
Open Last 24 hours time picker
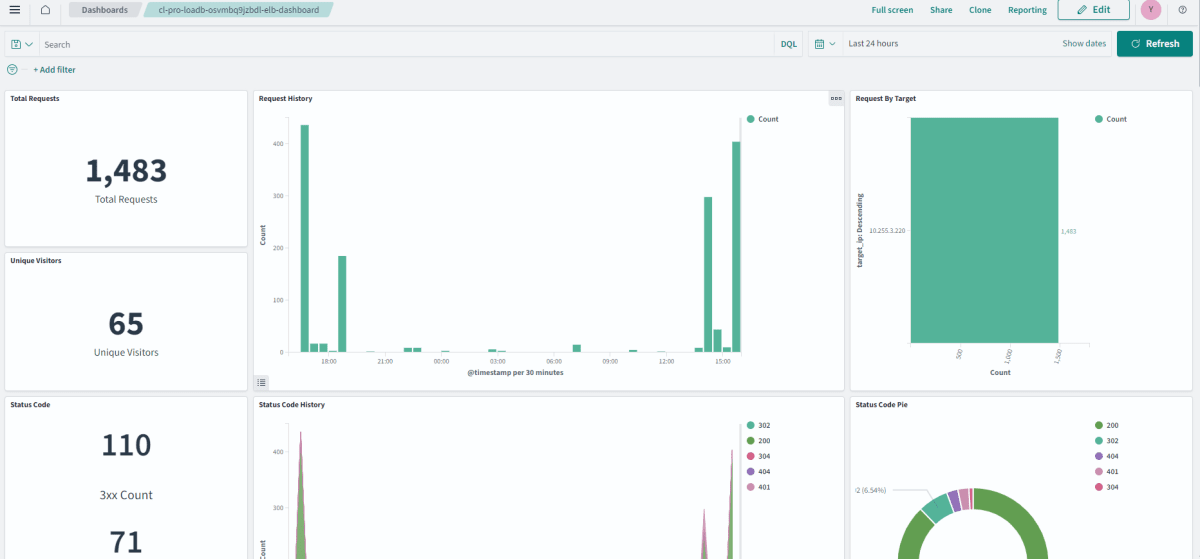[873, 44]
